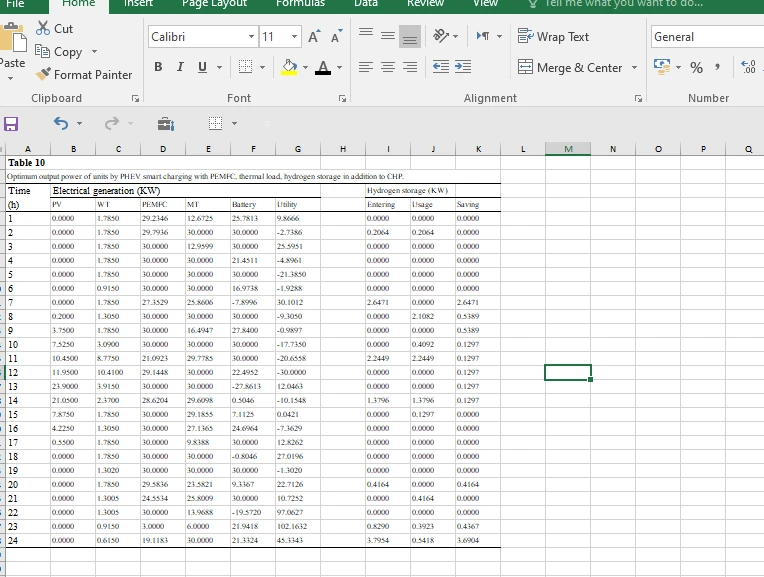The width and height of the screenshot is (764, 577).
Task: Click the Cut scissors icon
Action: pyautogui.click(x=44, y=29)
